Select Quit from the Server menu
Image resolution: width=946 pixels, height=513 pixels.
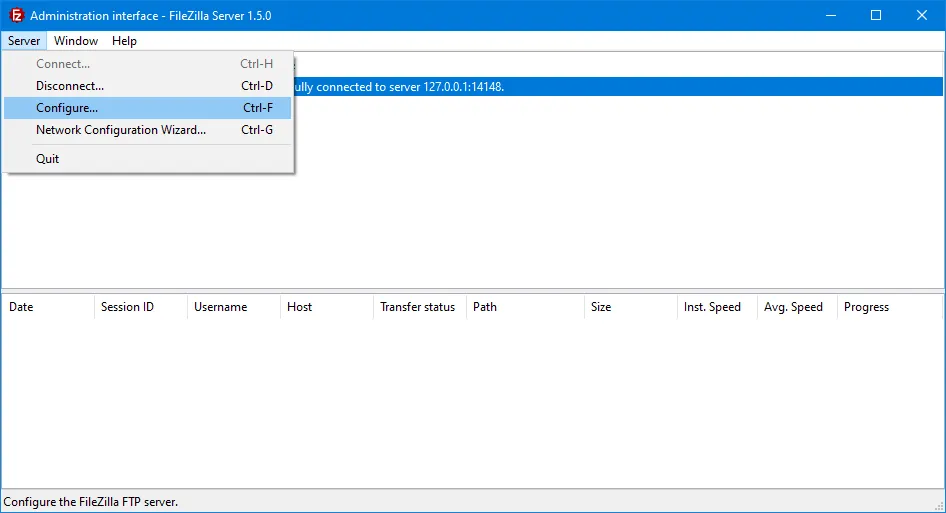point(148,159)
